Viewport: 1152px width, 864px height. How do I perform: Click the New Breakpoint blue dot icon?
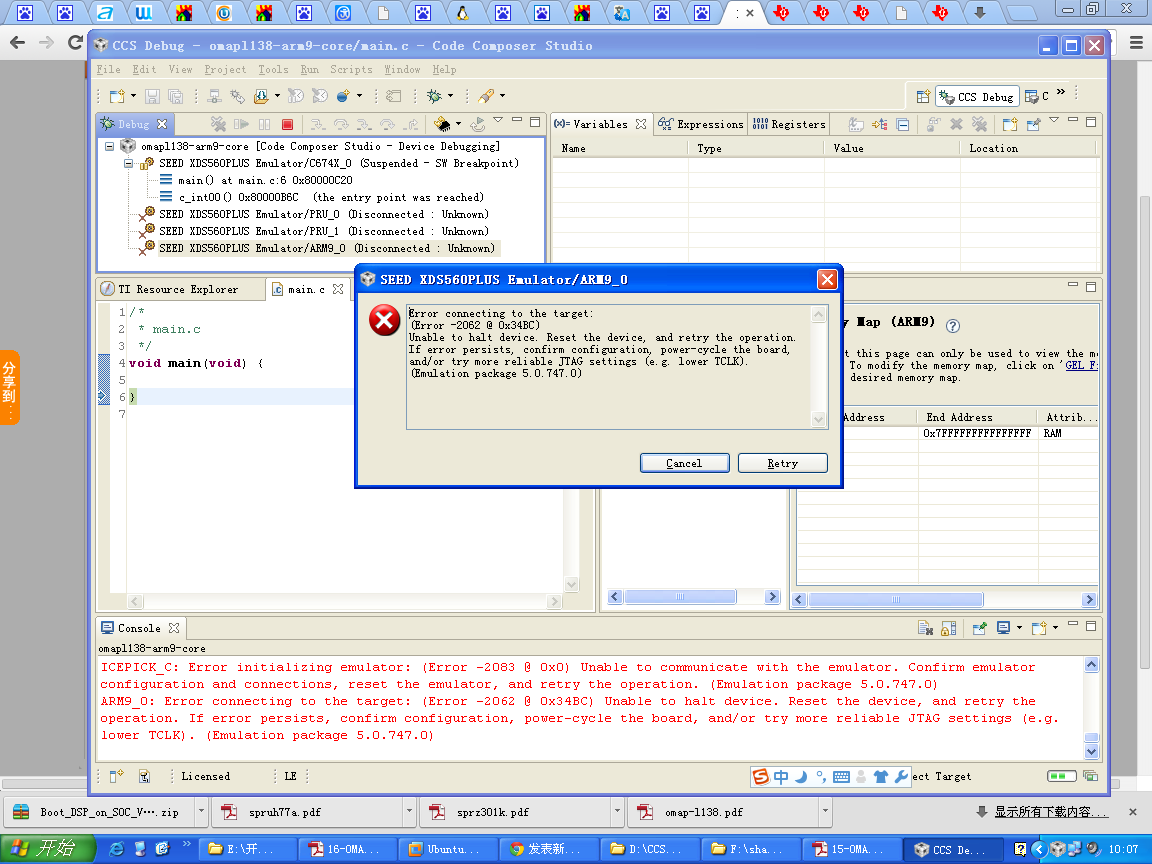pos(342,96)
